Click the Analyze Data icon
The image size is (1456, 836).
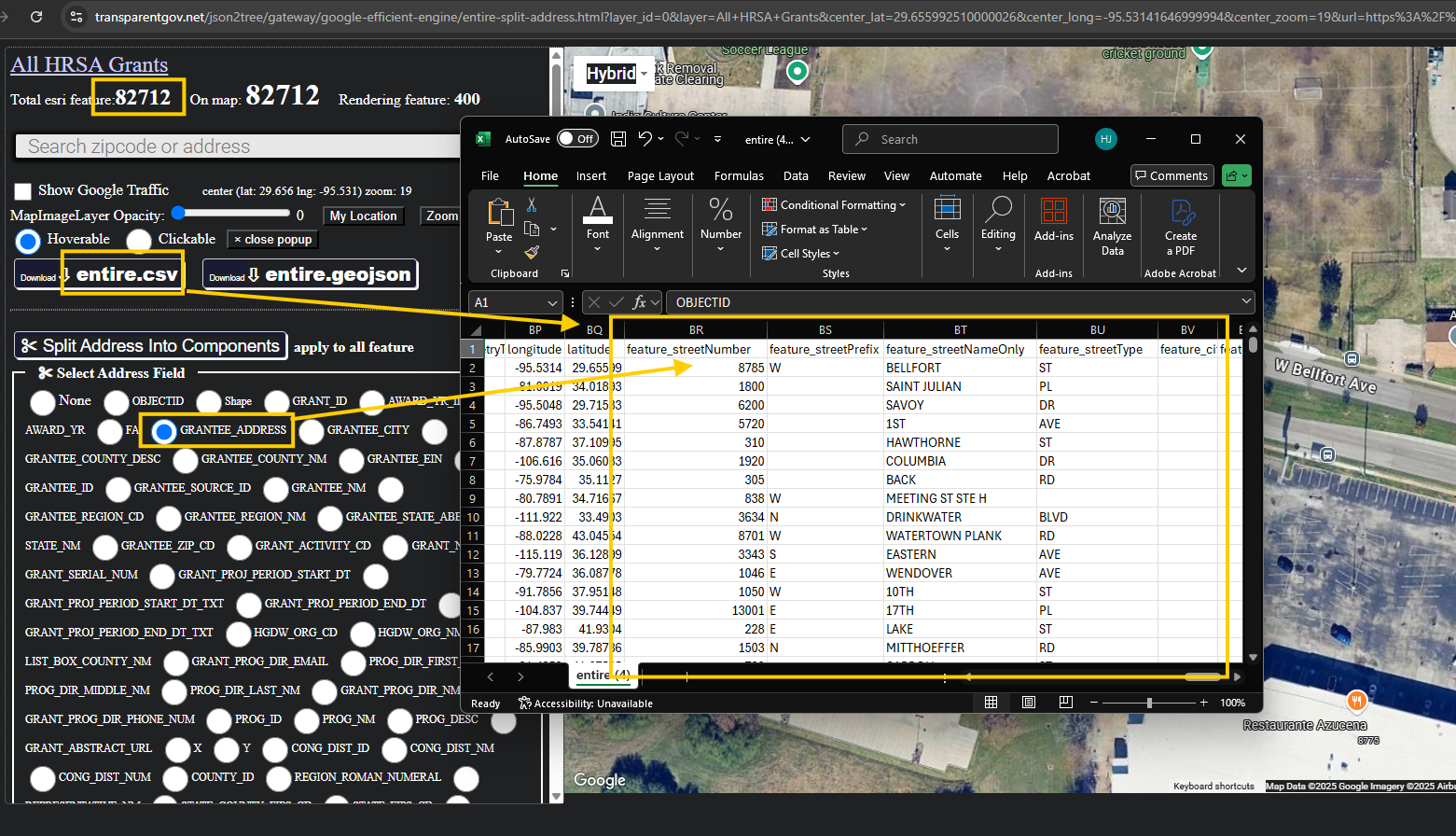click(x=1112, y=210)
